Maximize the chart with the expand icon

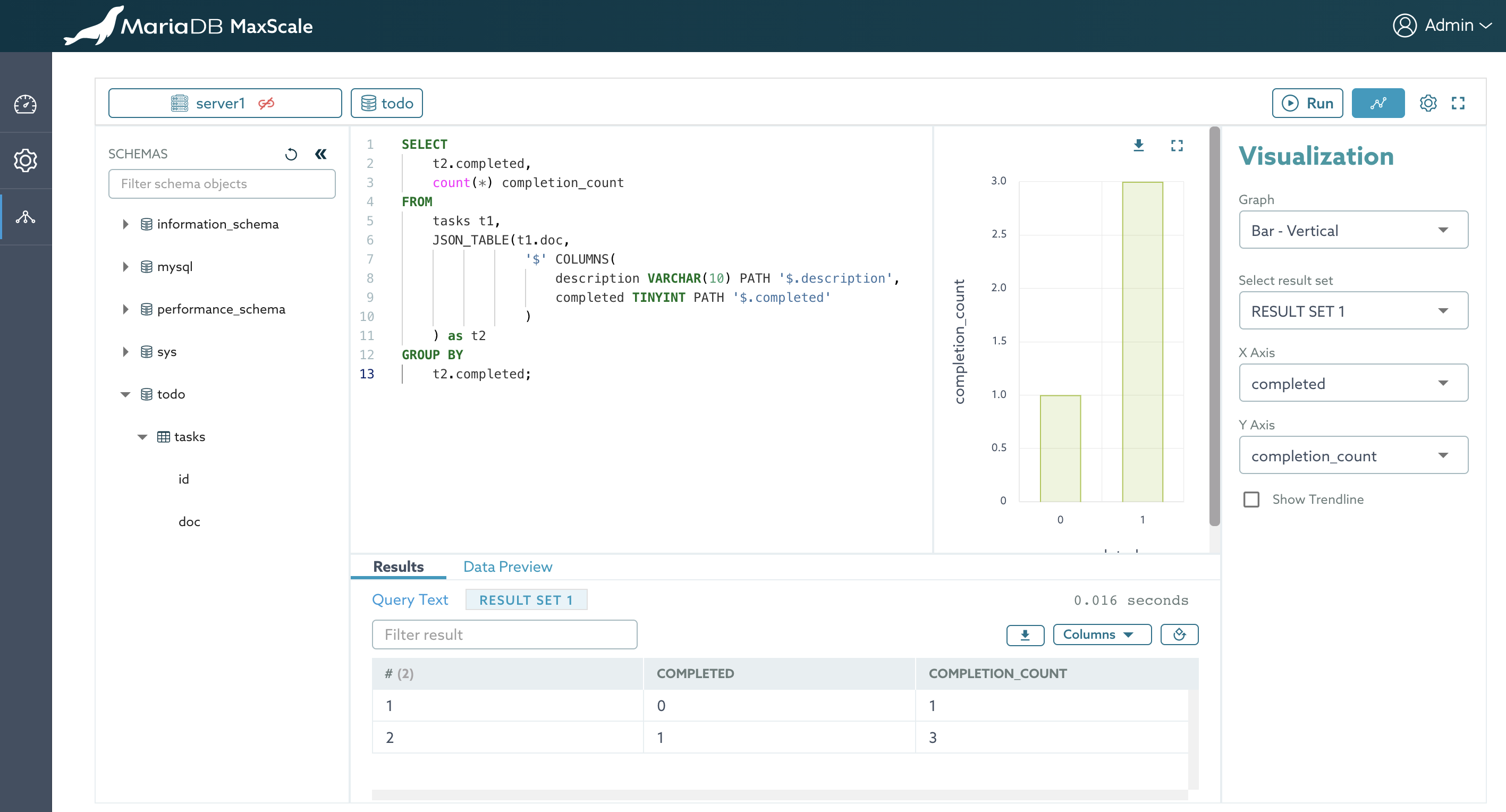click(1177, 145)
